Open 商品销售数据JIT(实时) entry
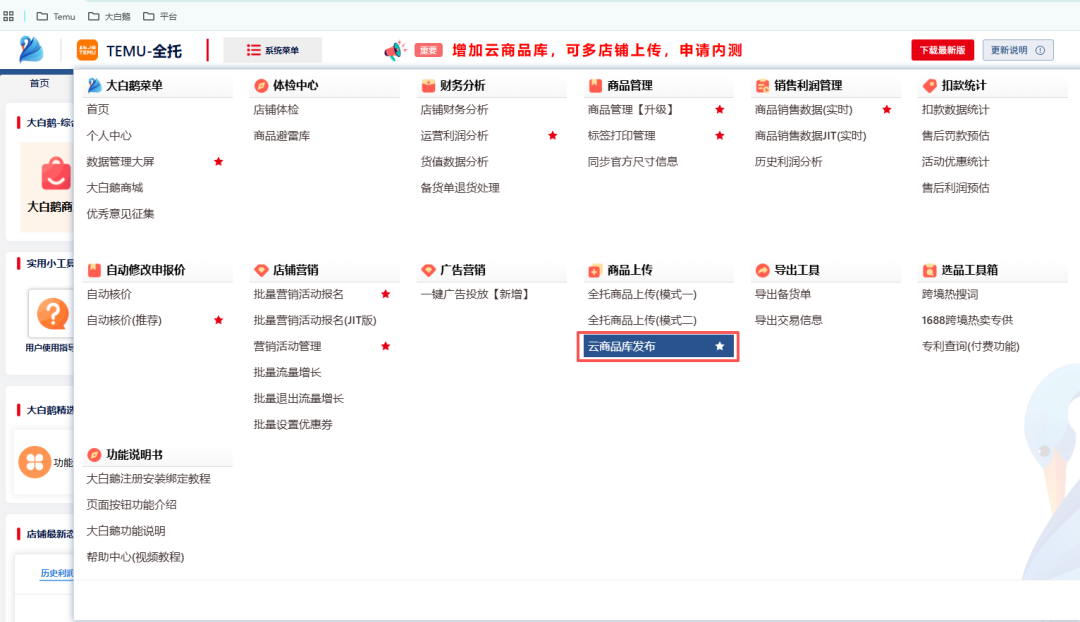The image size is (1080, 622). coord(810,136)
